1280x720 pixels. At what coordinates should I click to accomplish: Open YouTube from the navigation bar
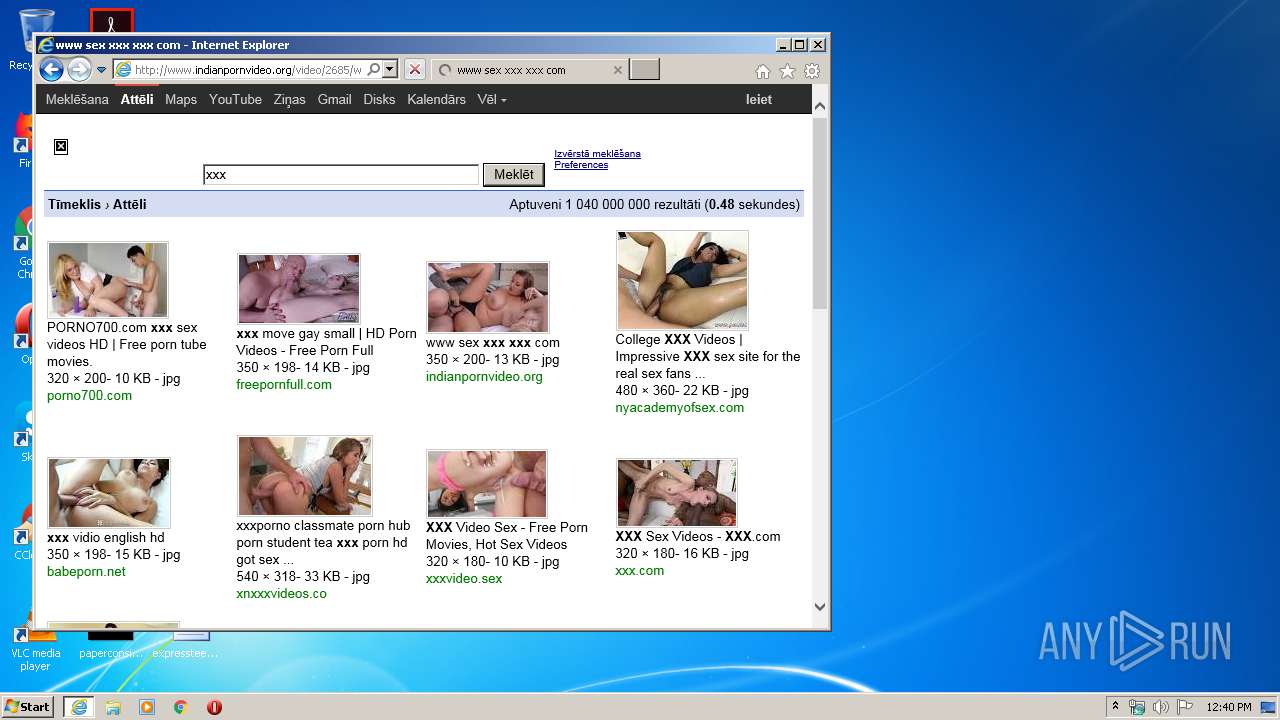coord(235,99)
